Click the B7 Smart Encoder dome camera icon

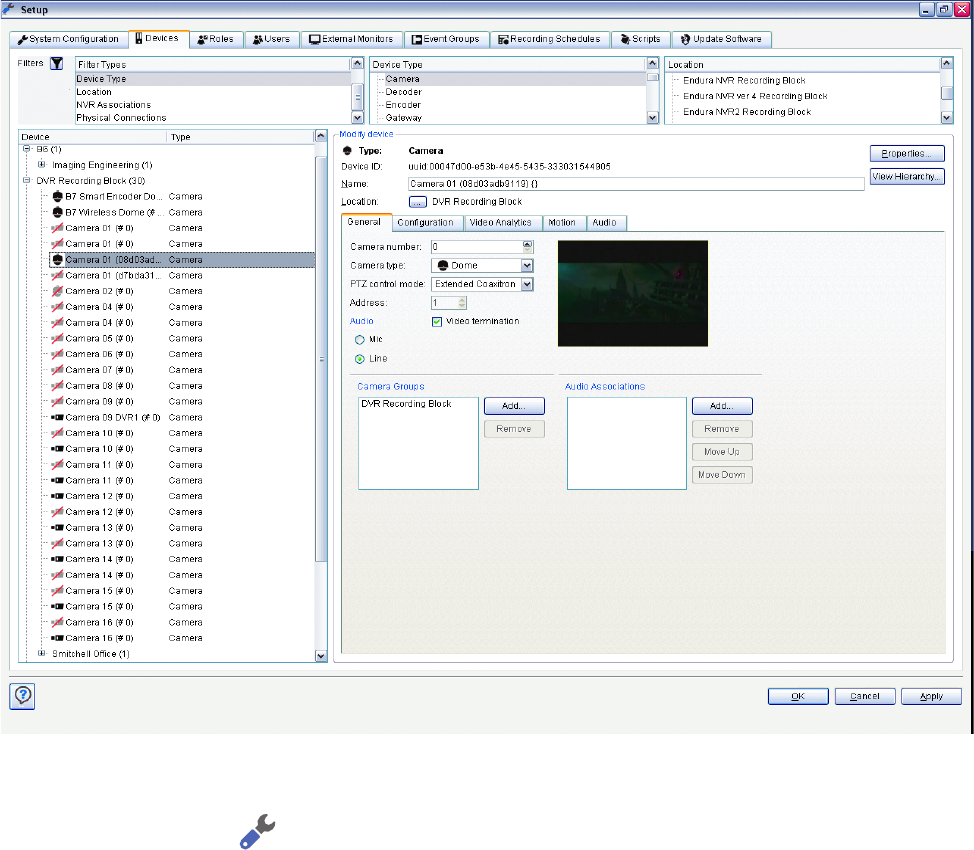tap(57, 196)
